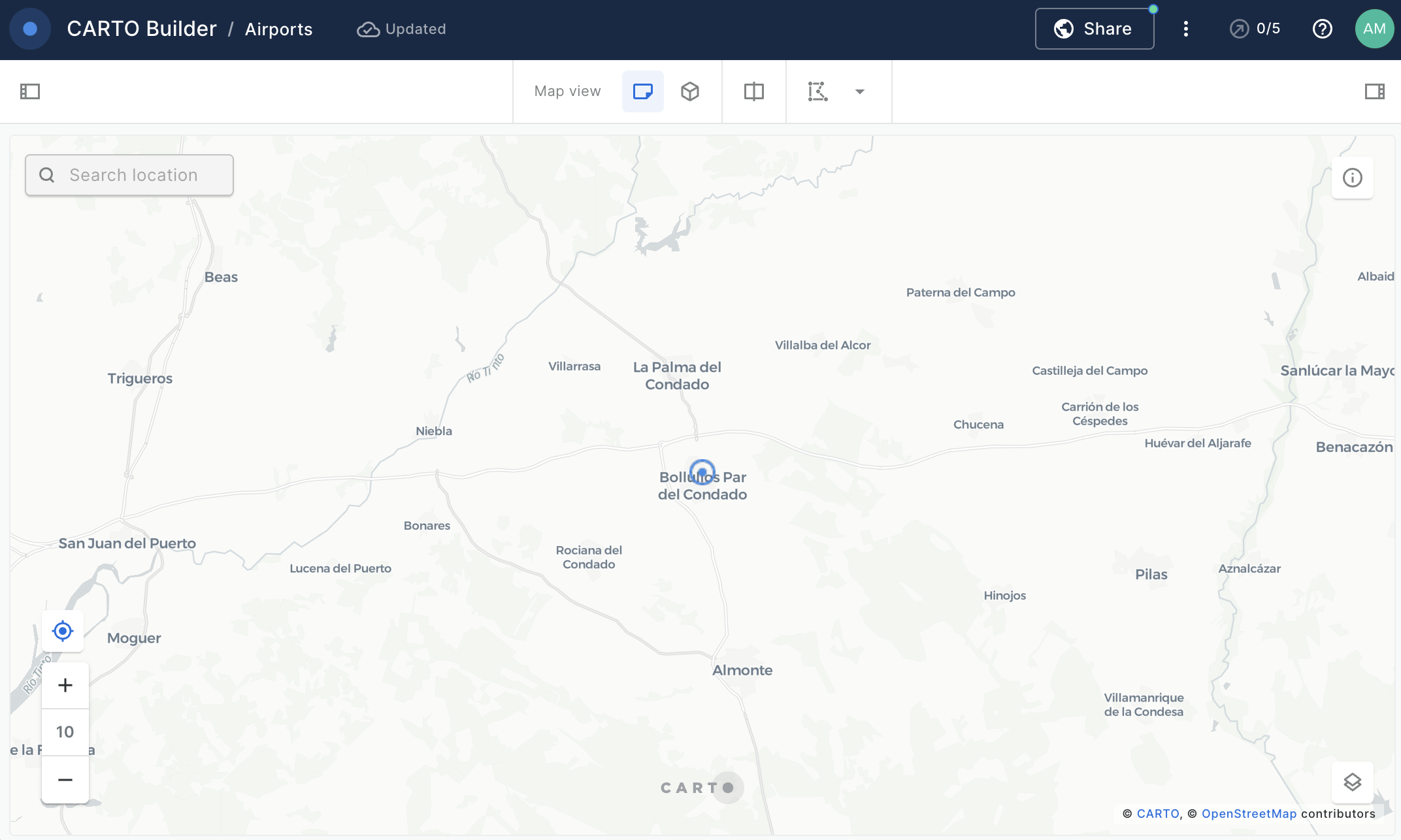The image size is (1401, 840).
Task: Click the Share button
Action: point(1094,29)
